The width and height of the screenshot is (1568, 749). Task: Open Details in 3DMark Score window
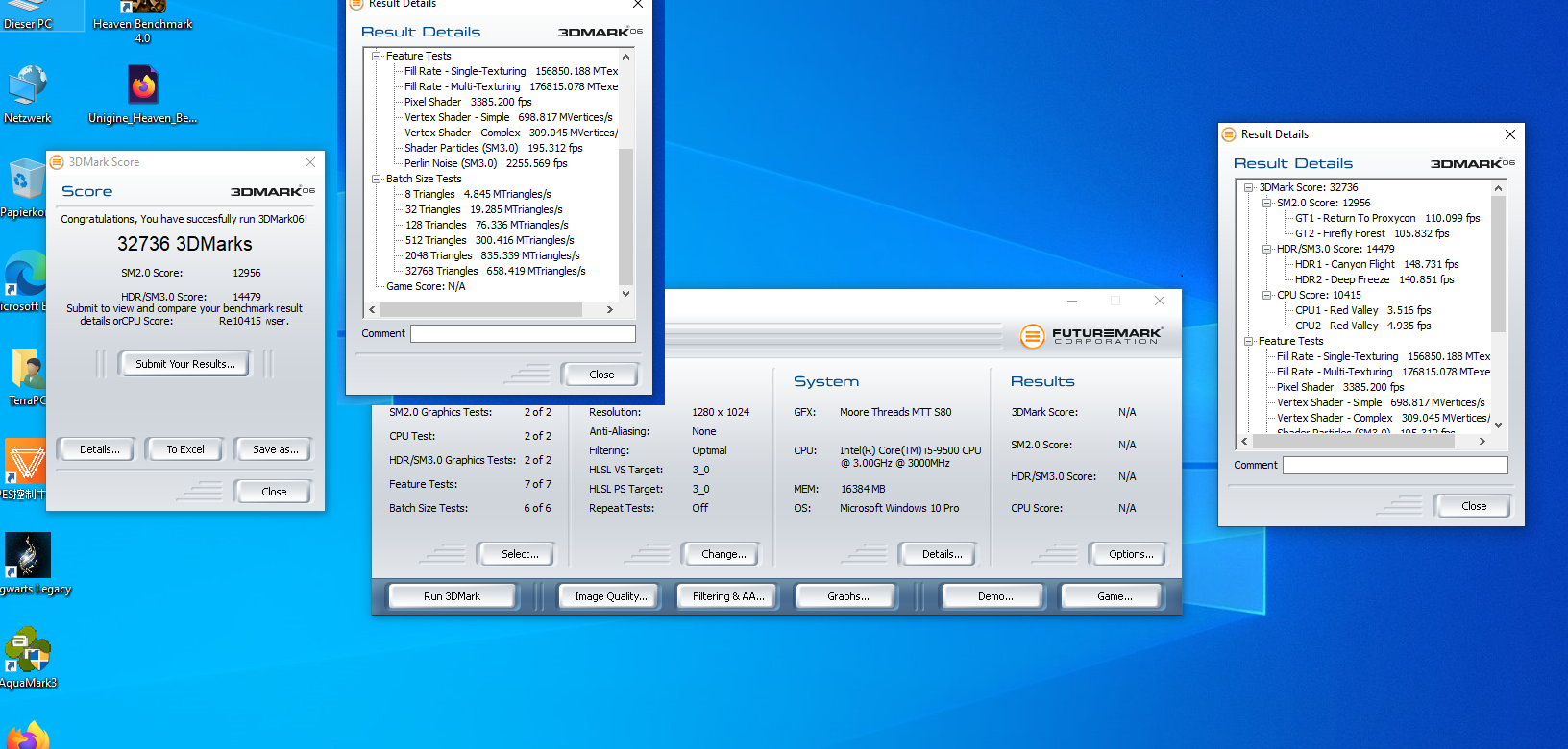99,449
